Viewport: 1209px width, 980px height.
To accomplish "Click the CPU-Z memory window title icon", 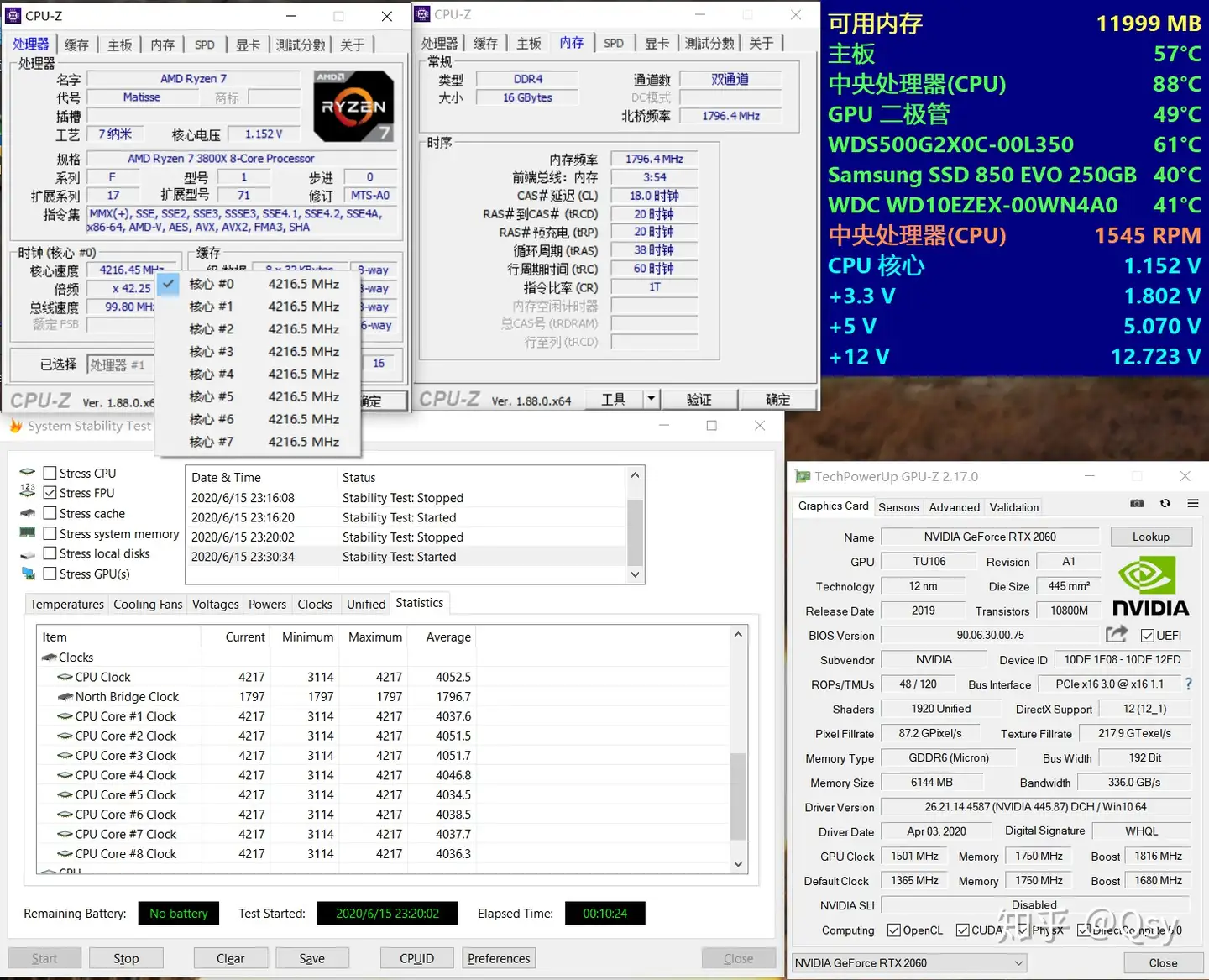I will [422, 14].
